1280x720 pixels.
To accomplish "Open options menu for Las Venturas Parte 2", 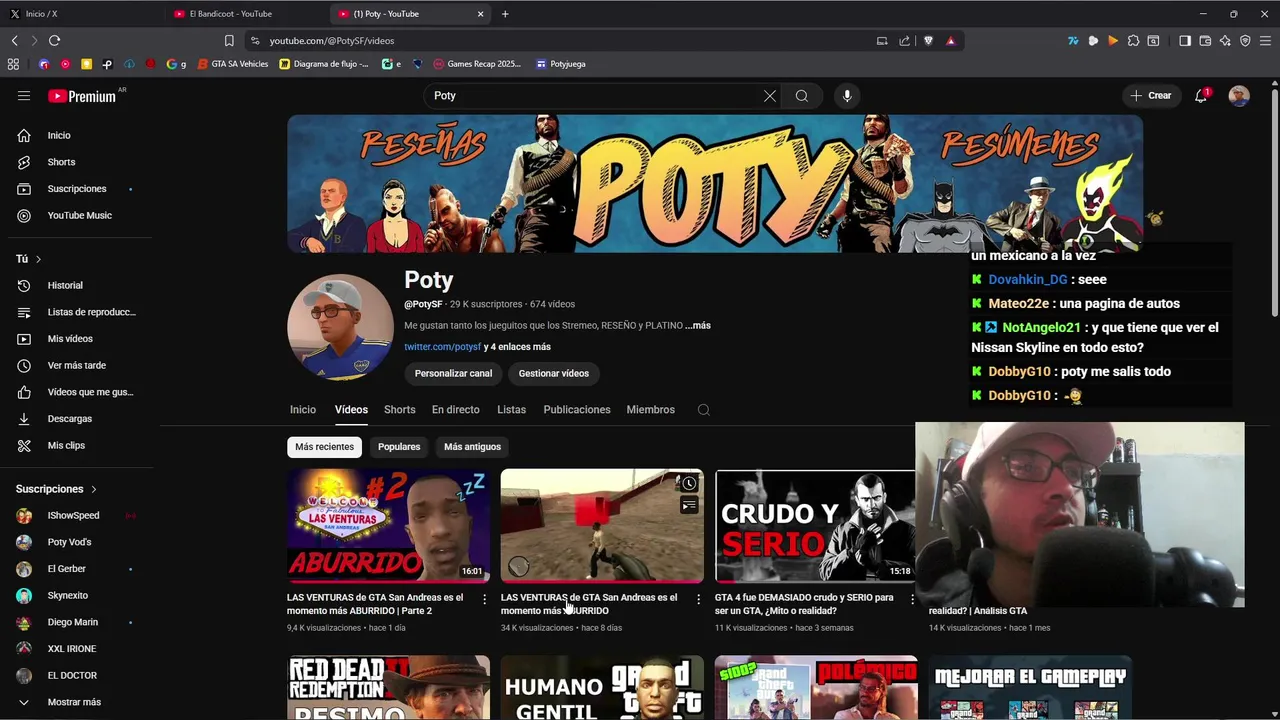I will (485, 600).
